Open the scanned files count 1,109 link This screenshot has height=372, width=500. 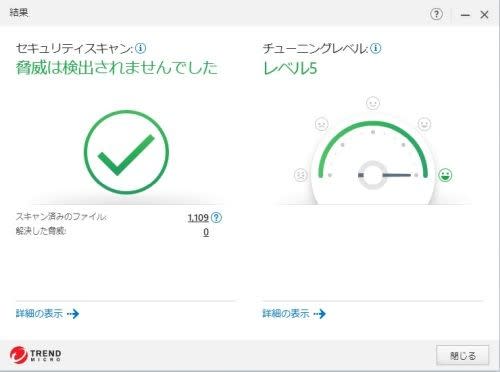point(198,218)
